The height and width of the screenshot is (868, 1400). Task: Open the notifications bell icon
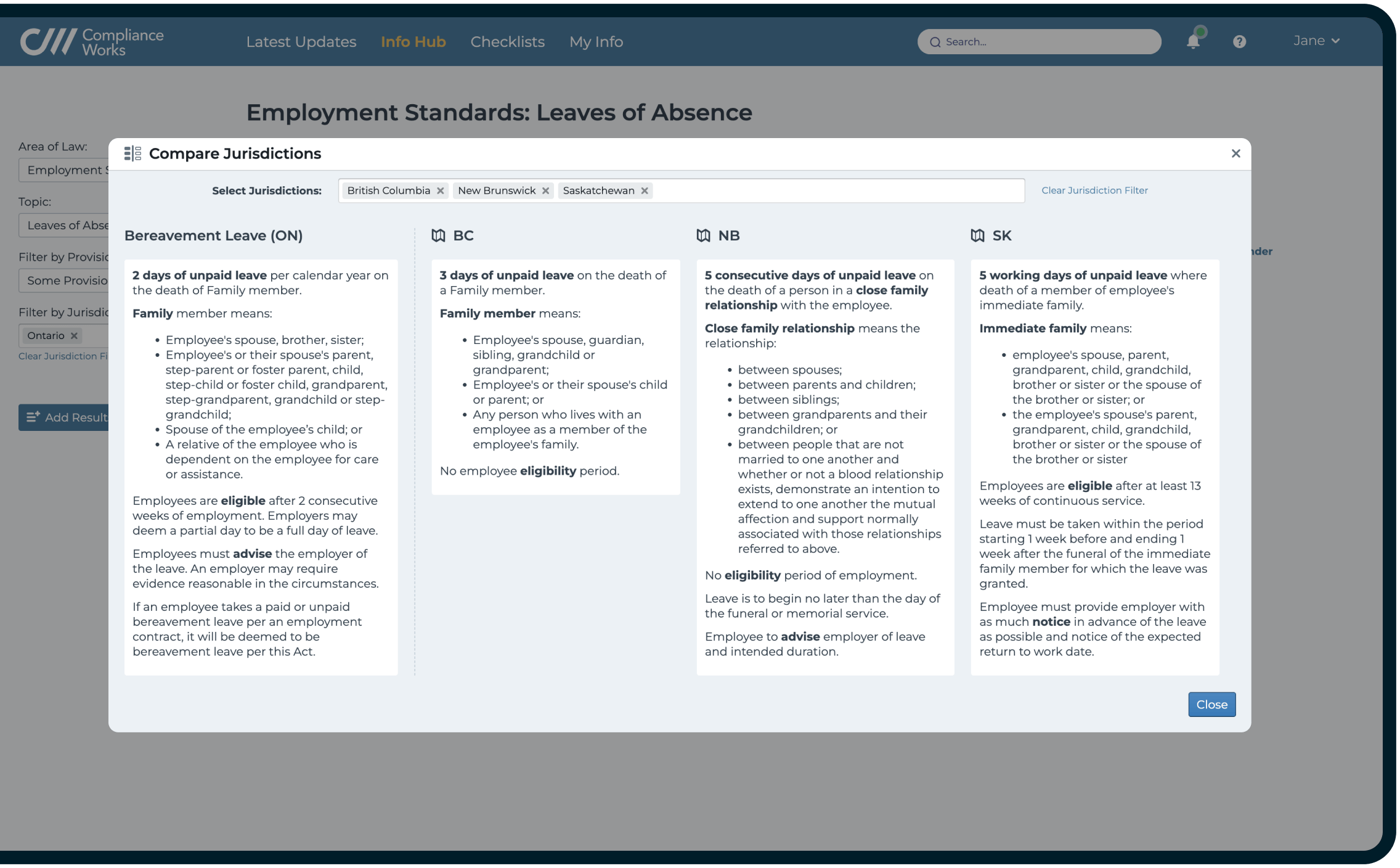pos(1193,41)
